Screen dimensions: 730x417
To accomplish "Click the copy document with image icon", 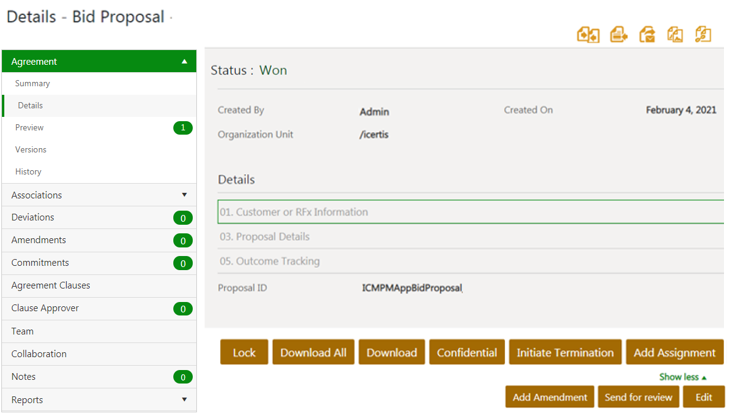I will point(675,34).
